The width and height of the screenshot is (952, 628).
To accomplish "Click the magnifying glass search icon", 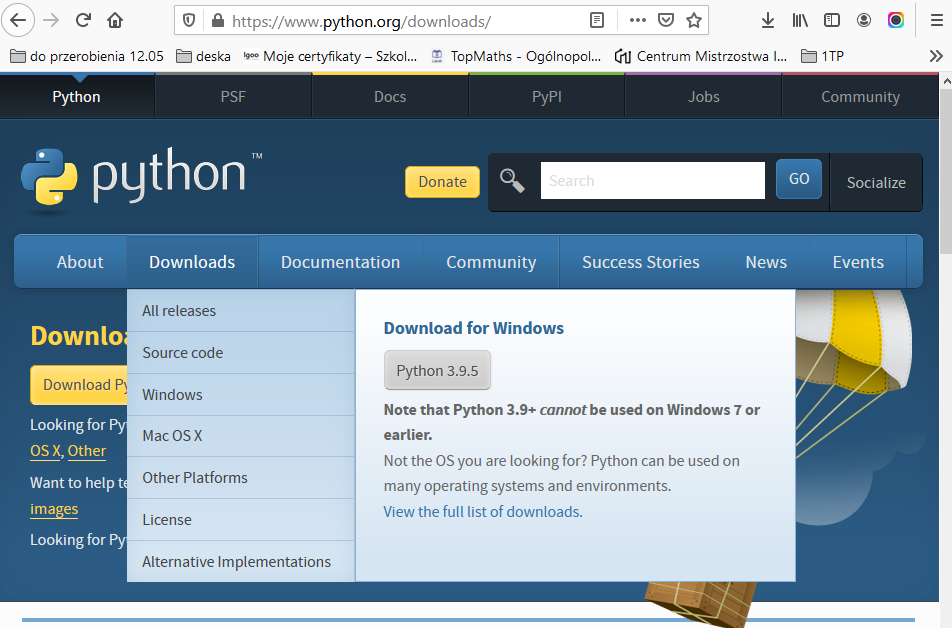I will pyautogui.click(x=512, y=180).
